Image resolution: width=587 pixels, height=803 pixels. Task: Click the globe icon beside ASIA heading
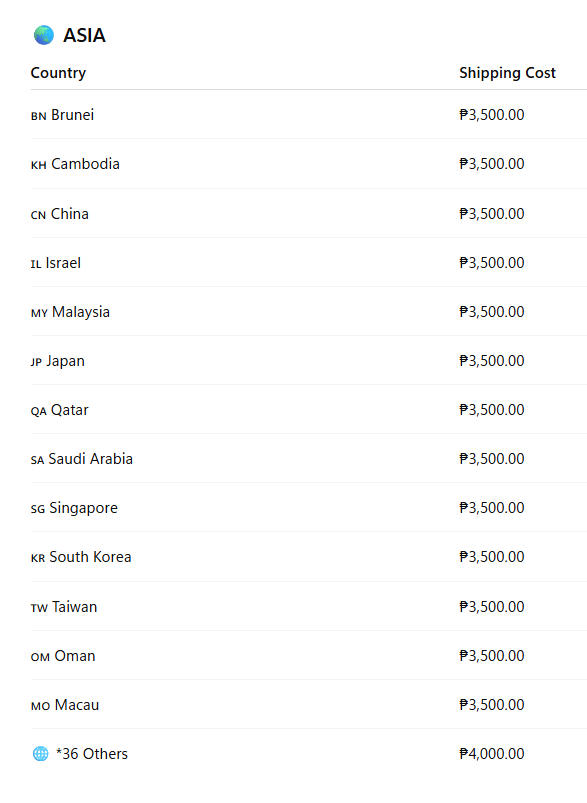pos(44,35)
